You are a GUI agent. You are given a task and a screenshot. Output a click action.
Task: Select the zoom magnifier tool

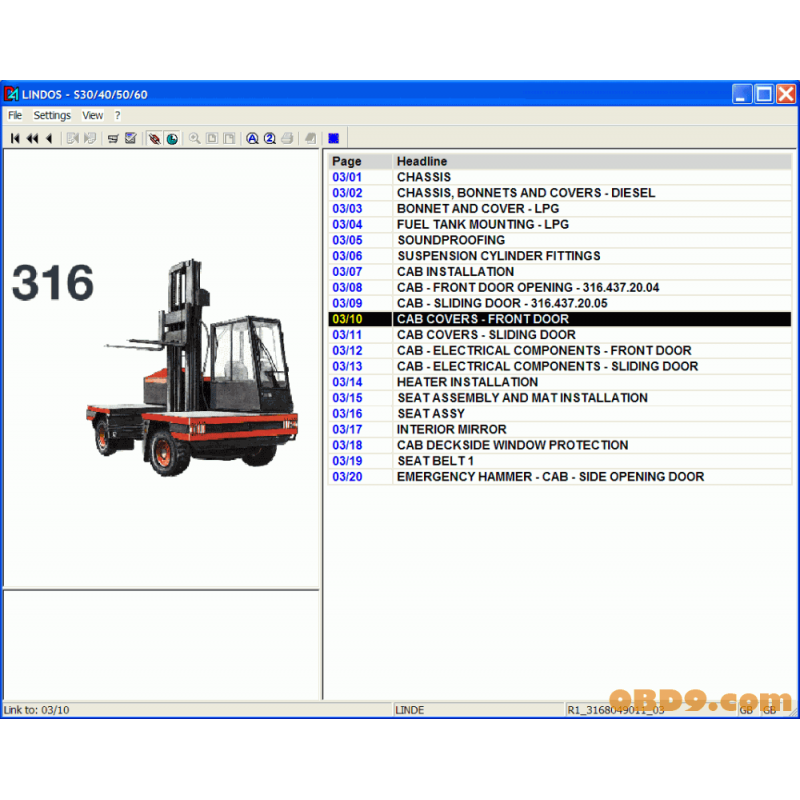pos(194,138)
